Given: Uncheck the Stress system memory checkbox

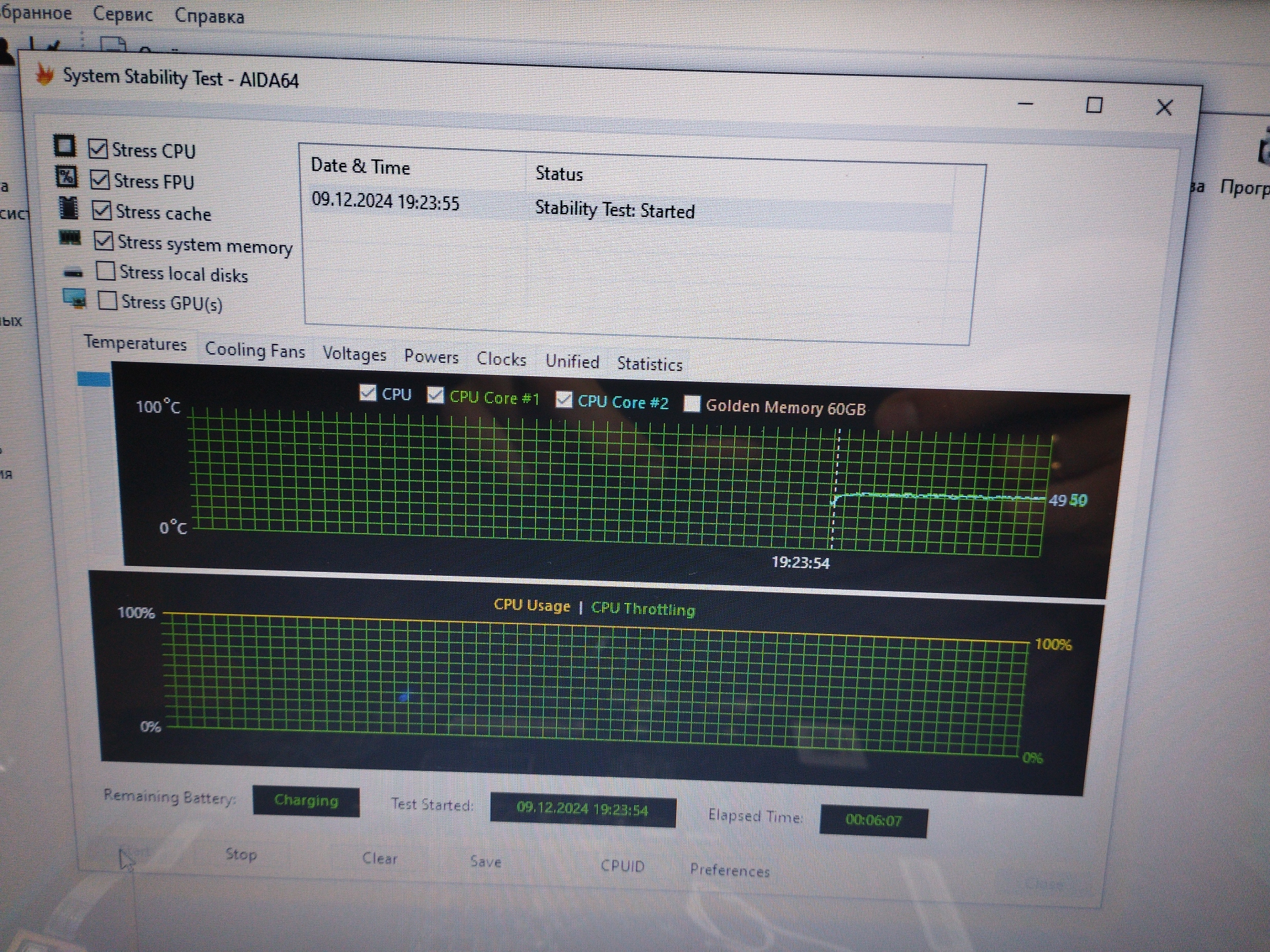Looking at the screenshot, I should point(104,241).
